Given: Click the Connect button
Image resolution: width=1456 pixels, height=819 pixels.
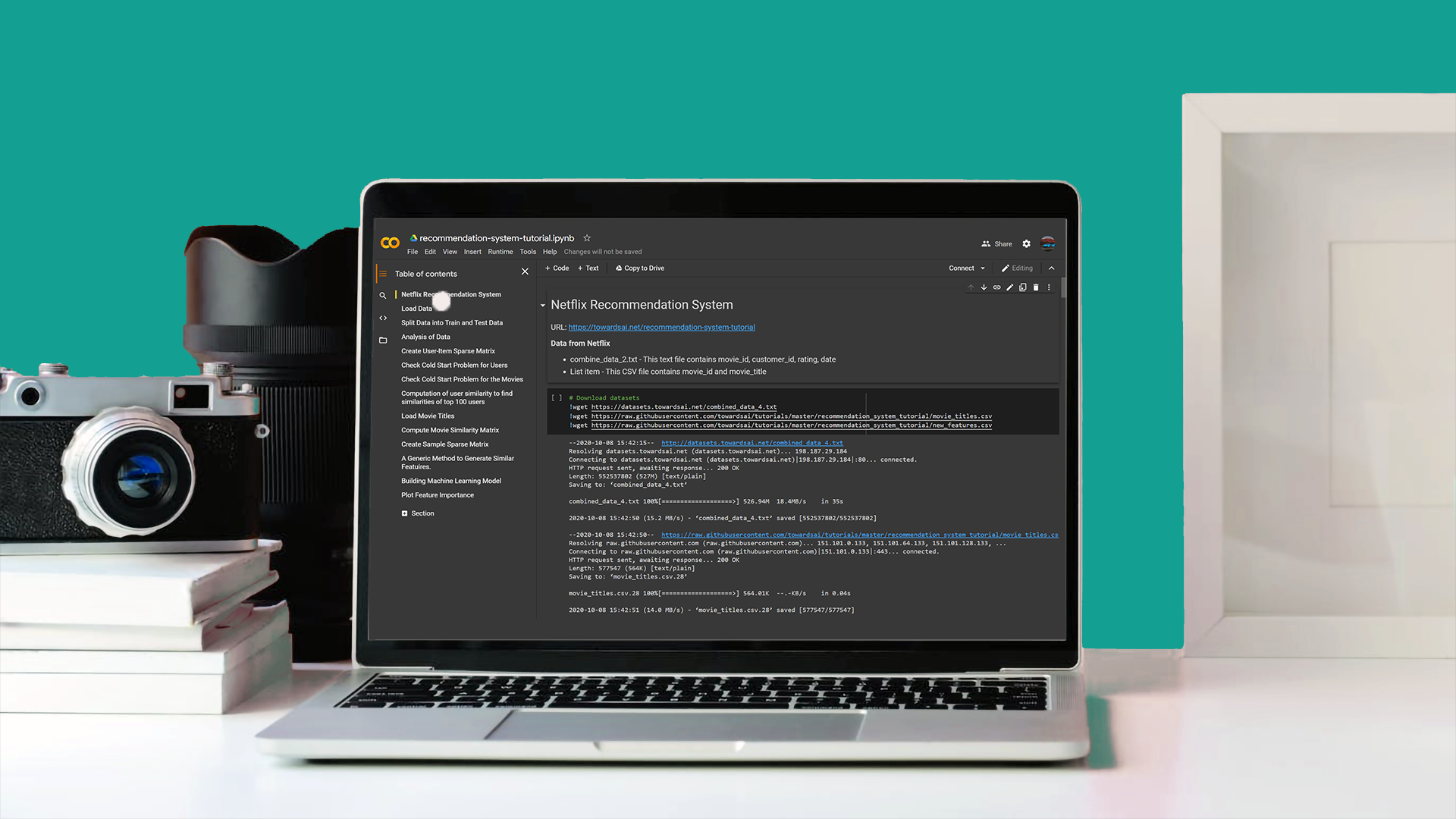Looking at the screenshot, I should 960,267.
